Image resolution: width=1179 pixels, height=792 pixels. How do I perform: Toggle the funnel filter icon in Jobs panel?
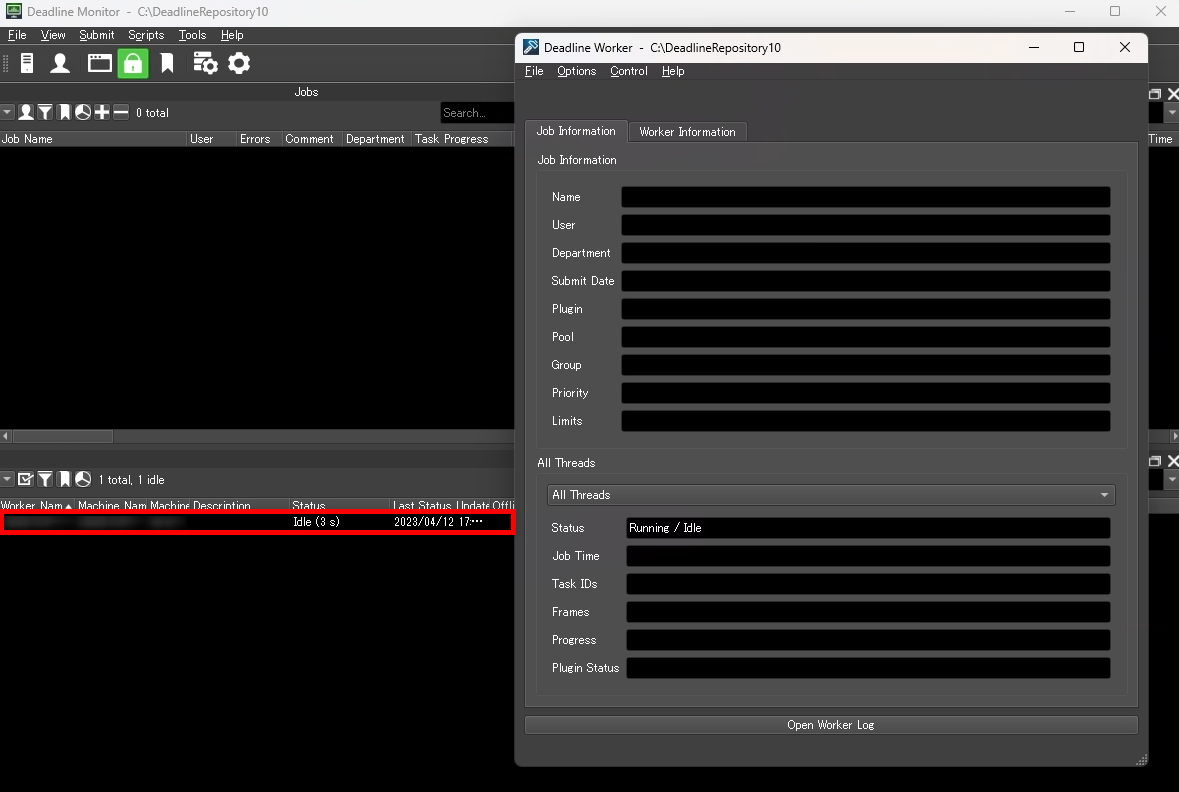45,113
